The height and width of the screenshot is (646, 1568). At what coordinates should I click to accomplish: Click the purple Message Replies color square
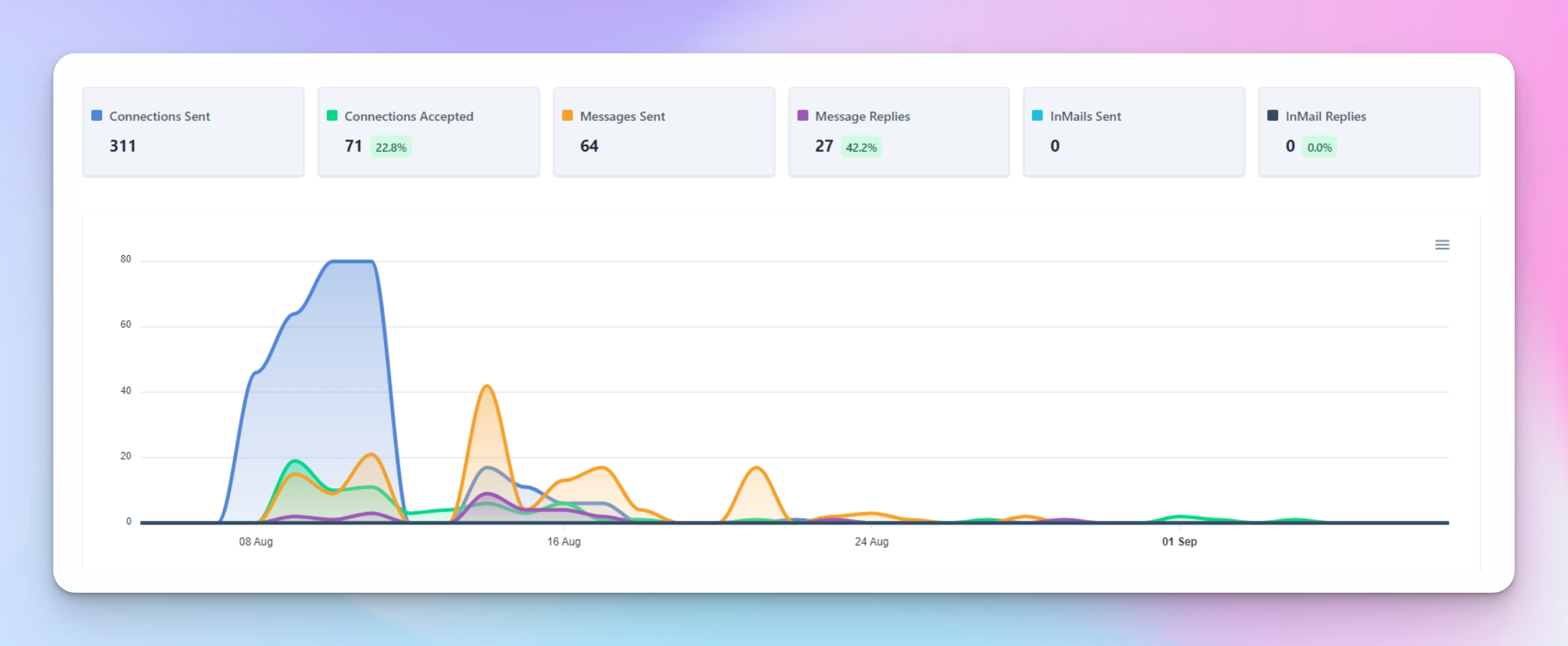(x=802, y=115)
